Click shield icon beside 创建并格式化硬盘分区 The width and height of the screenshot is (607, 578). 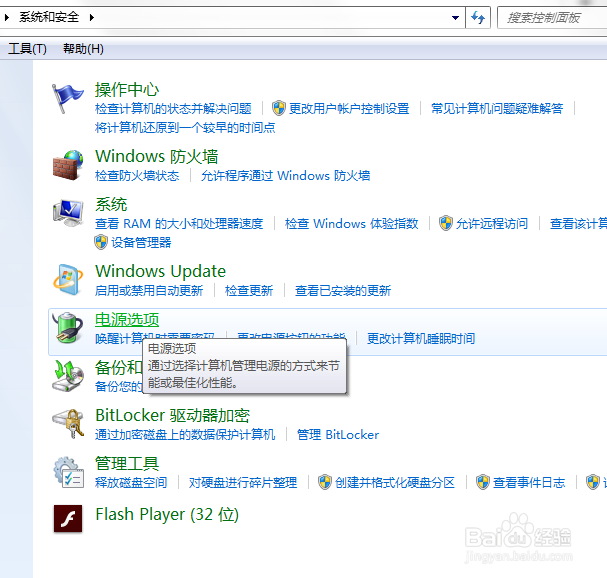pos(325,482)
